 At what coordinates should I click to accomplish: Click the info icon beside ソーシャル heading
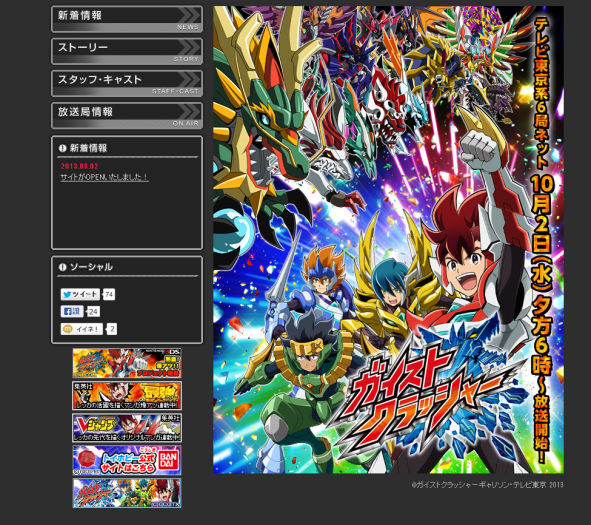[x=63, y=267]
